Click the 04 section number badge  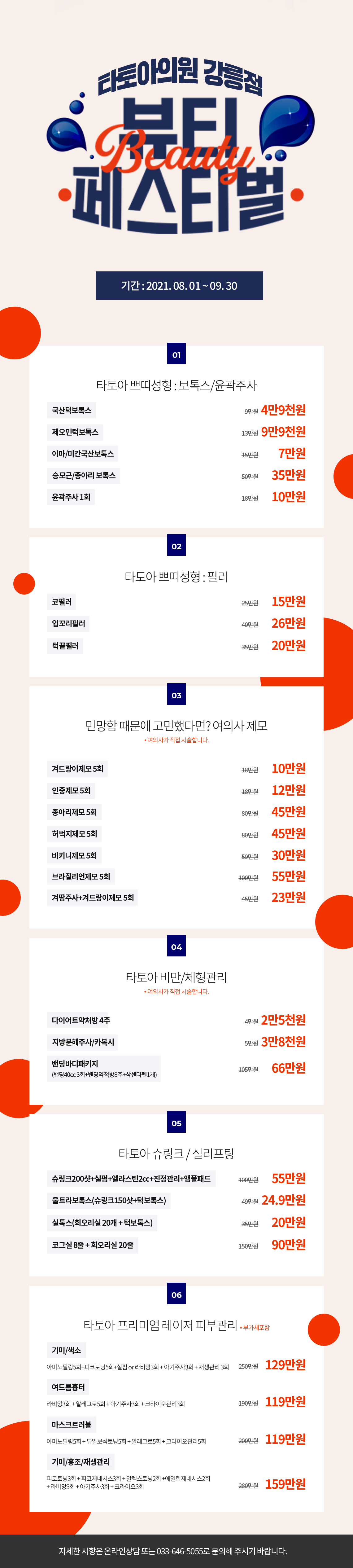176,946
